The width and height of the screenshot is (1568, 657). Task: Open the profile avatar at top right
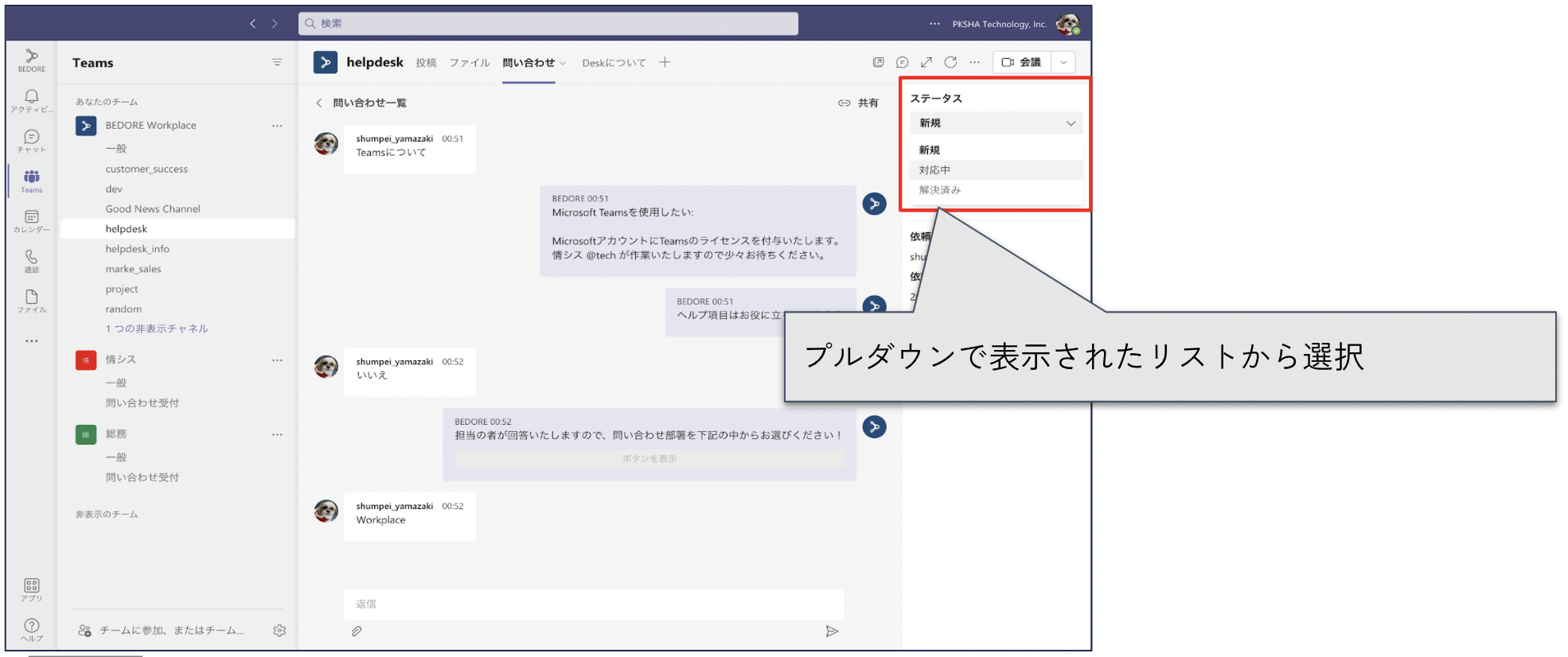pyautogui.click(x=1067, y=24)
